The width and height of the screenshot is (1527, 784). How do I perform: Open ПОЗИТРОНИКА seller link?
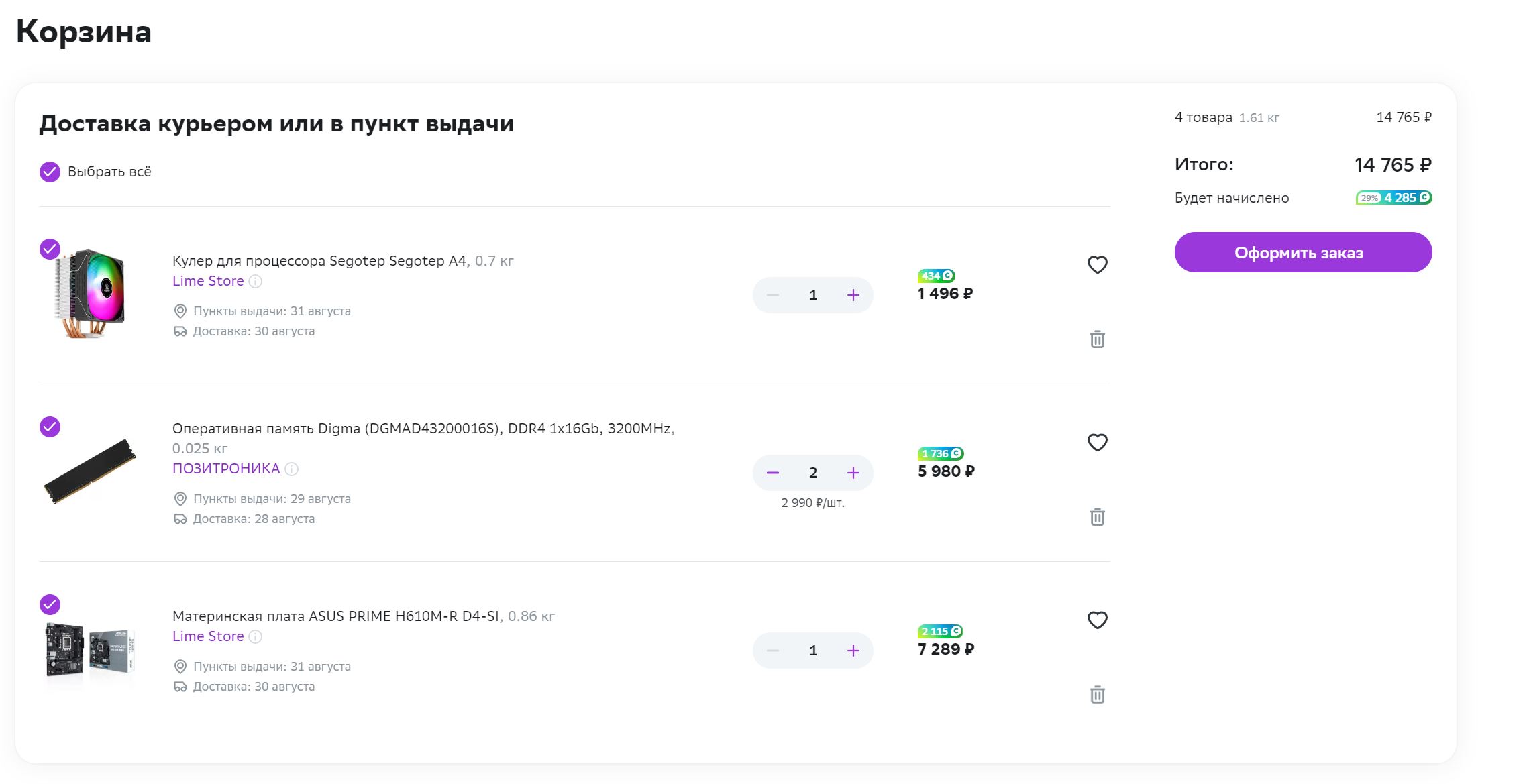coord(225,469)
